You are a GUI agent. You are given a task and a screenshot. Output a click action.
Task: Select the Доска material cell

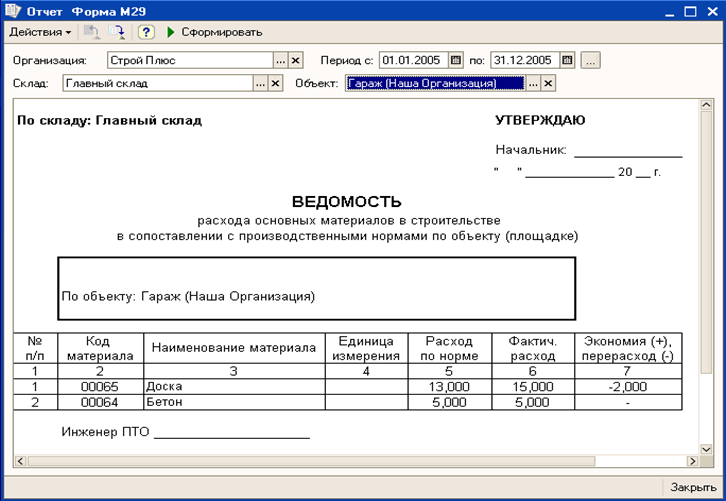234,387
